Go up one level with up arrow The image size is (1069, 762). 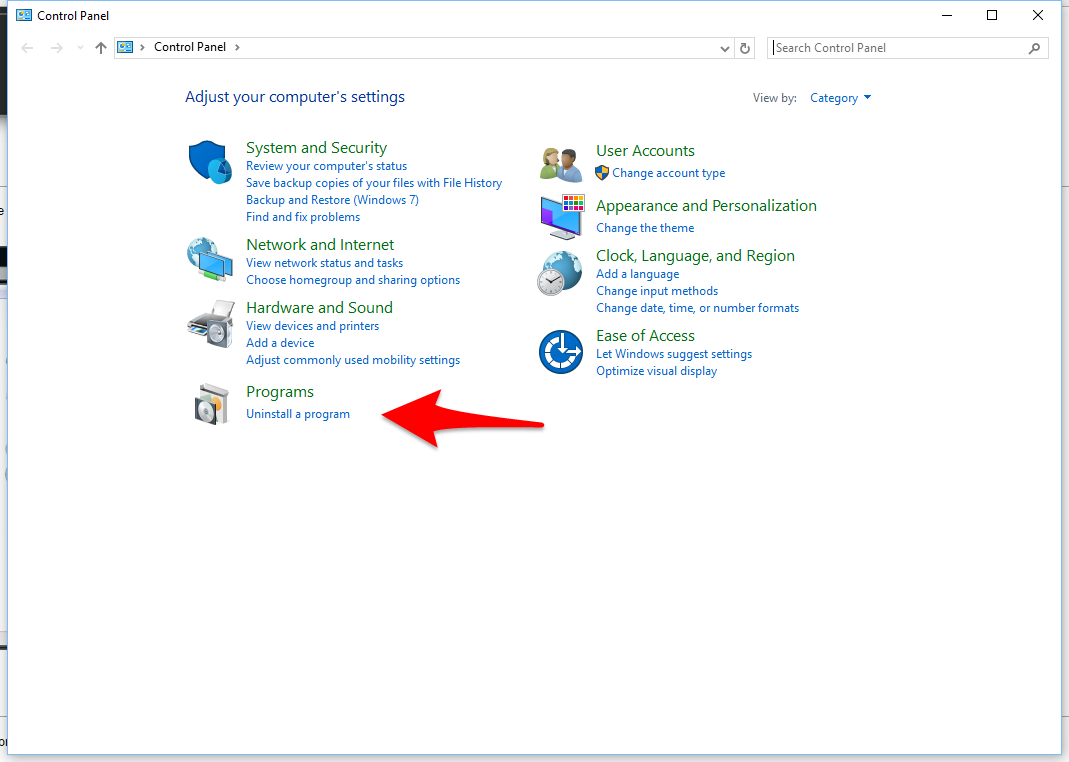click(100, 48)
